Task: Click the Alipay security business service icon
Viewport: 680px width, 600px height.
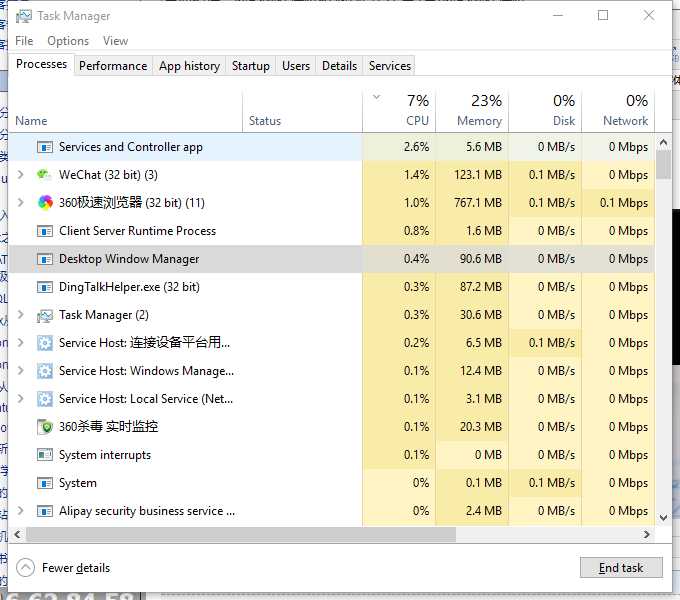Action: pos(45,512)
